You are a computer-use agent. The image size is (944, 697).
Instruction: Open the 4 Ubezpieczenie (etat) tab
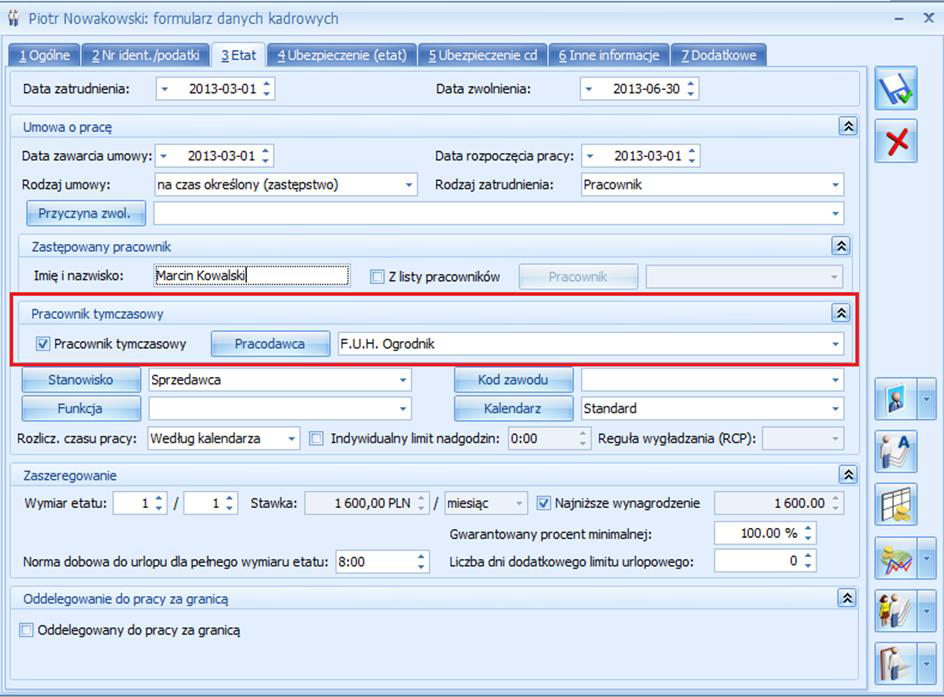342,55
